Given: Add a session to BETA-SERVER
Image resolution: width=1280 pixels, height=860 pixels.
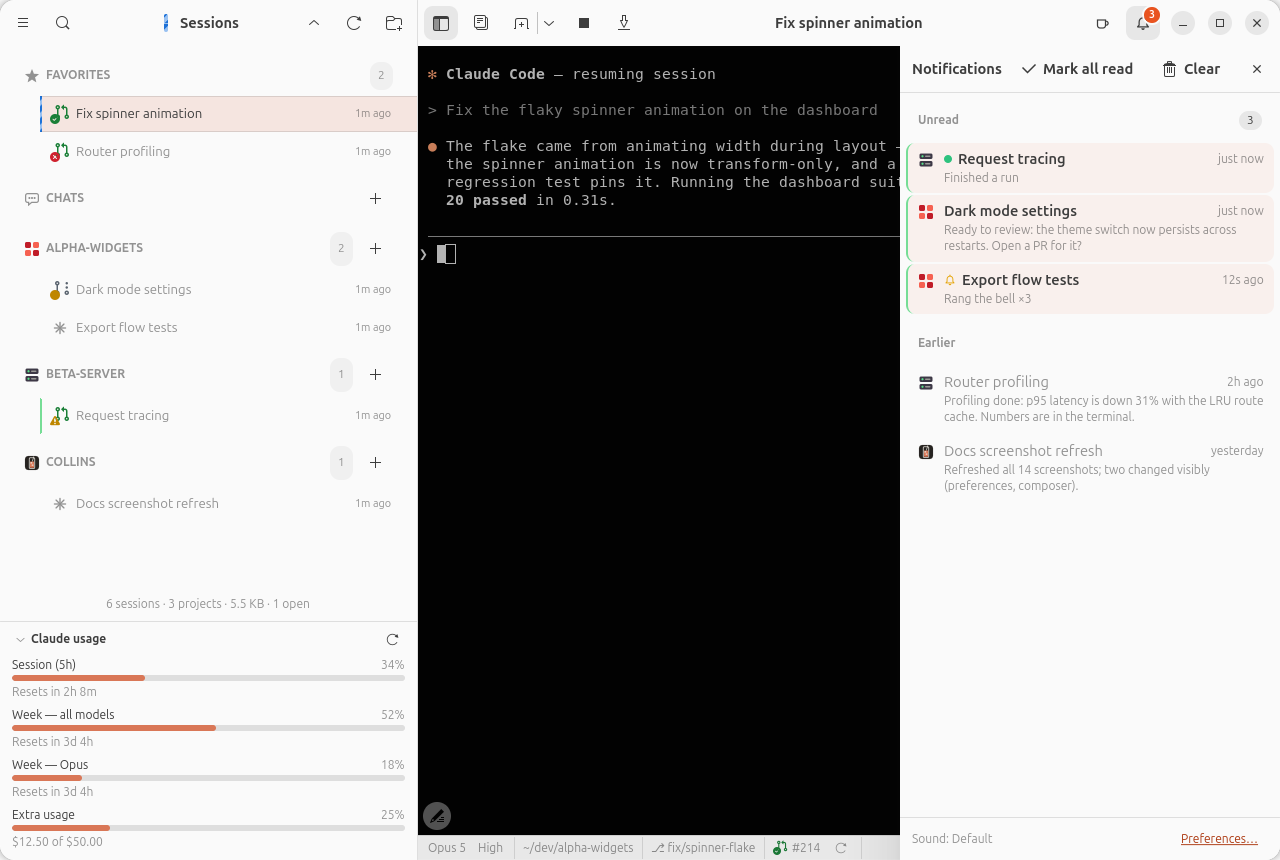Looking at the screenshot, I should coord(376,374).
